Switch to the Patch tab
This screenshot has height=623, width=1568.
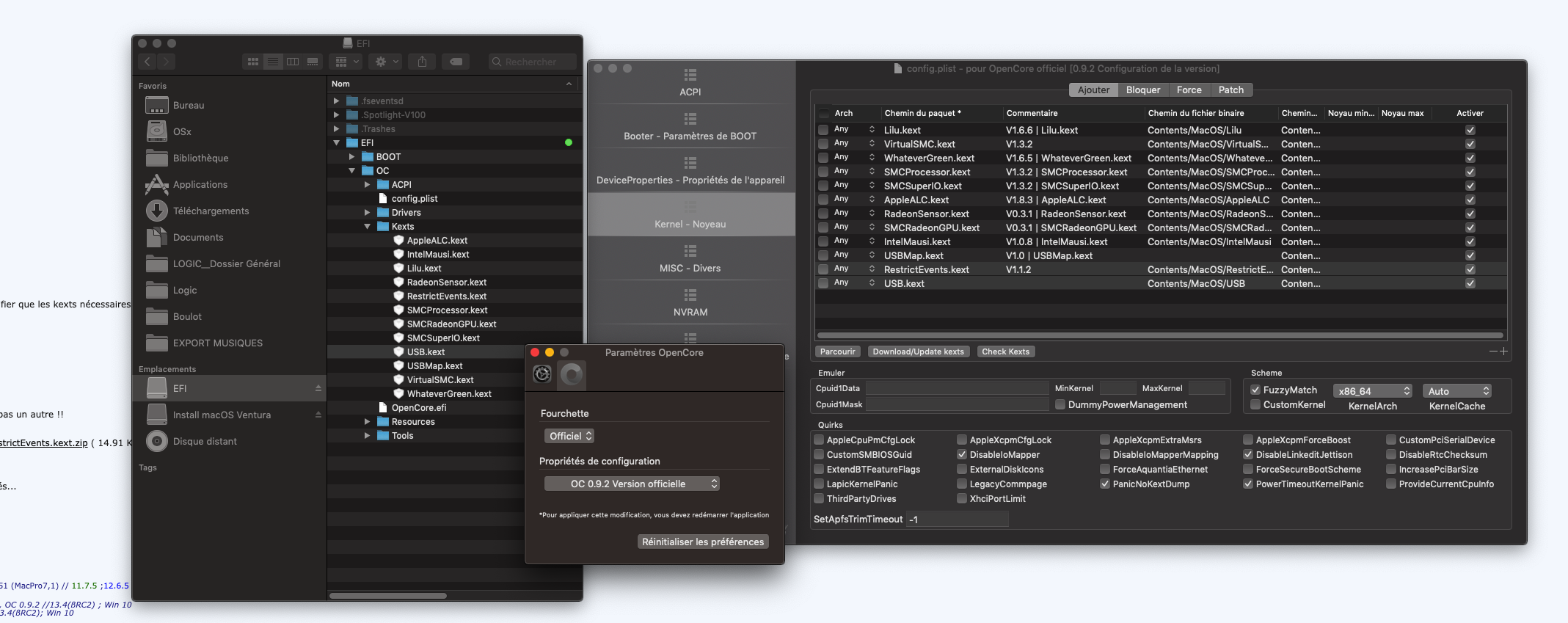coord(1231,90)
